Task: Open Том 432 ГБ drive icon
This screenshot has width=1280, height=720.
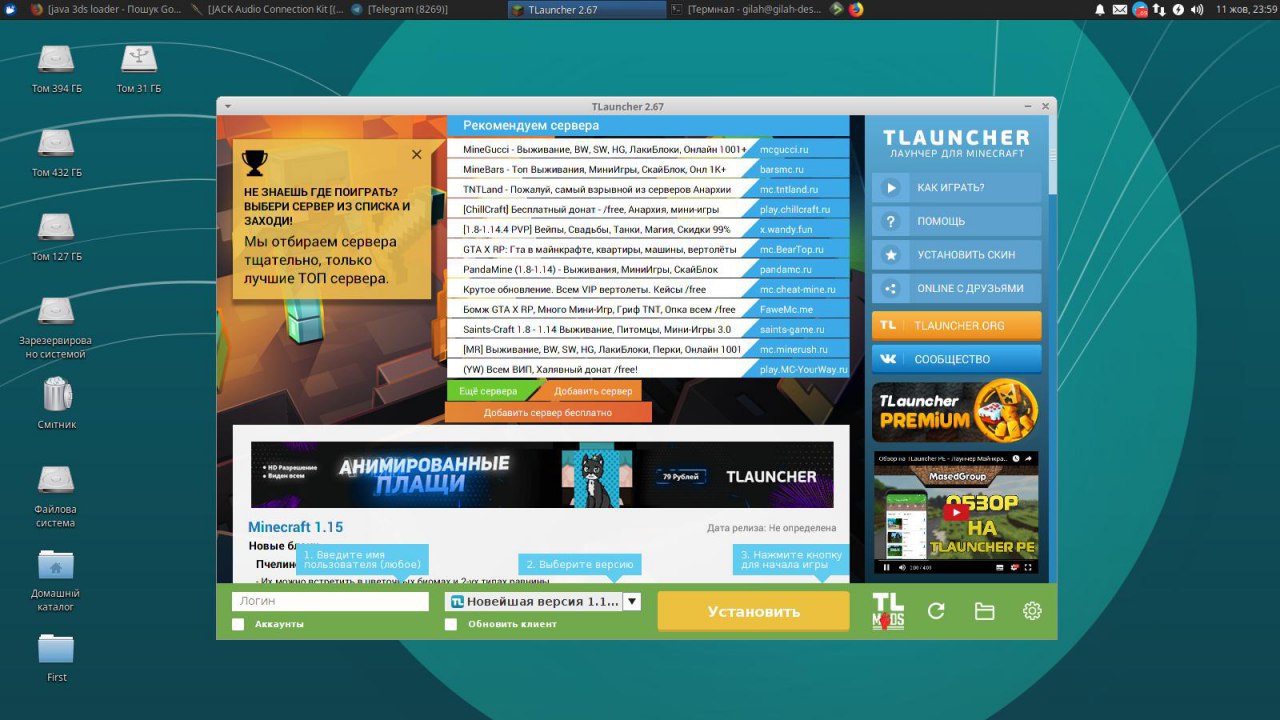Action: tap(56, 144)
